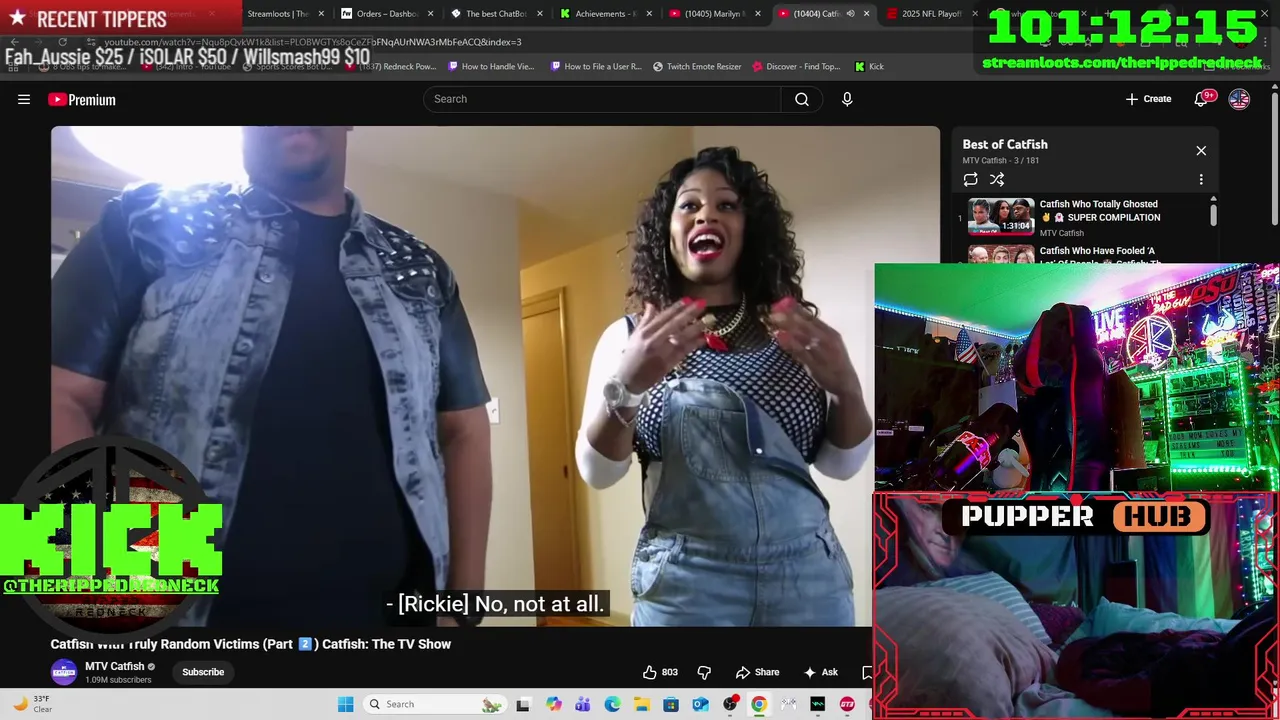Screen dimensions: 1280x720
Task: Click the video title 'Catfish With Truly Random Victims'
Action: (x=251, y=644)
